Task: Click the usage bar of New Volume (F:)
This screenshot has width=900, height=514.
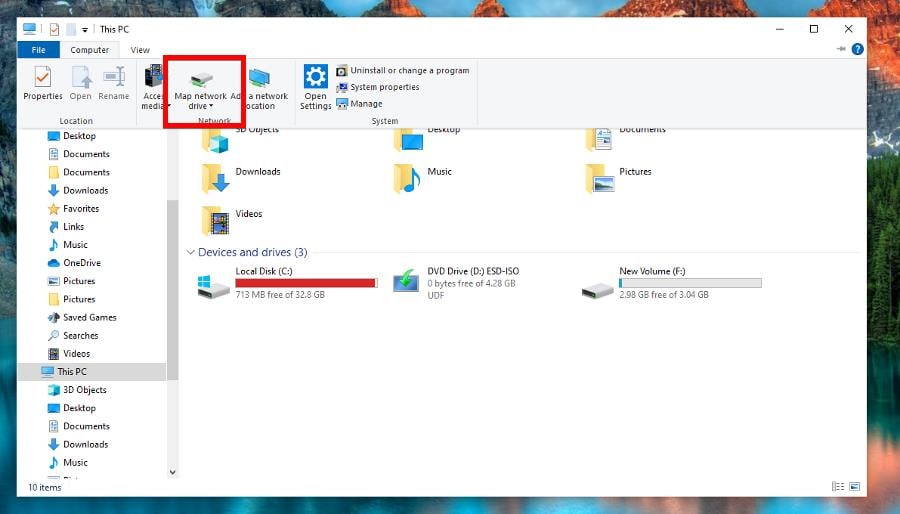Action: click(x=690, y=283)
